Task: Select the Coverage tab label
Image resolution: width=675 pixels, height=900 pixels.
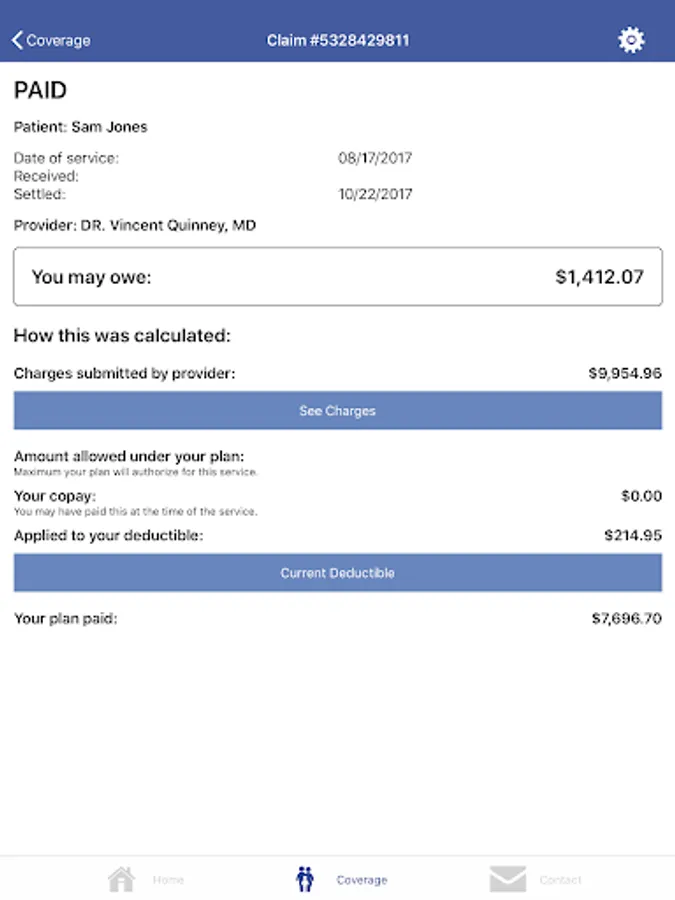Action: 361,880
